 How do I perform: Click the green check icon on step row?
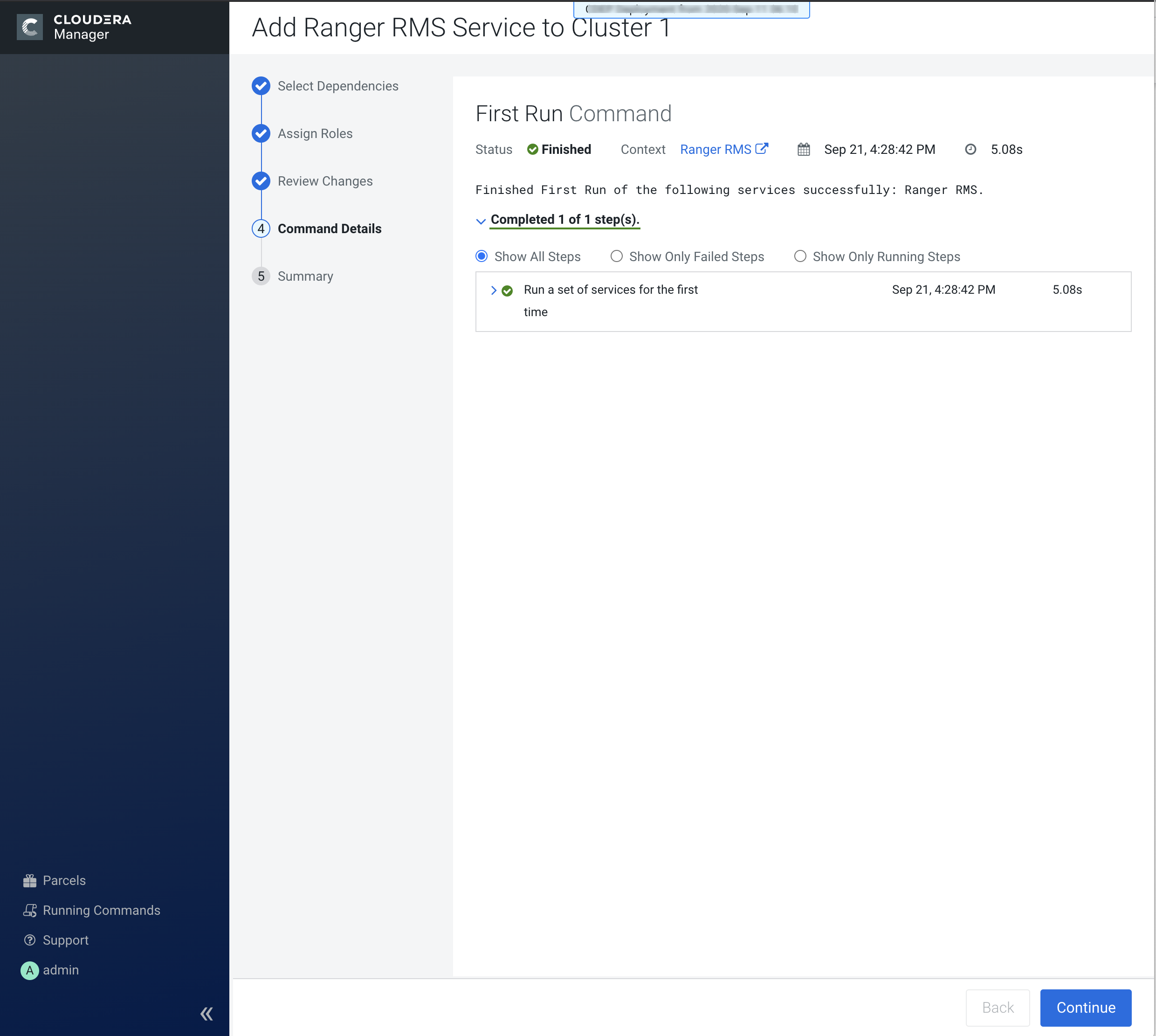[x=507, y=290]
